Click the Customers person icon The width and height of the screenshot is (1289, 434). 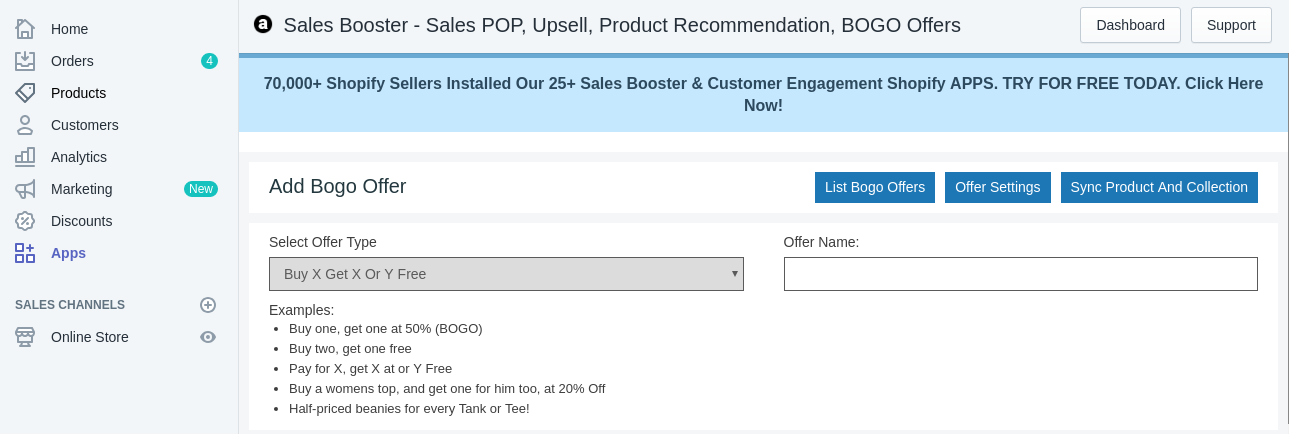click(25, 125)
